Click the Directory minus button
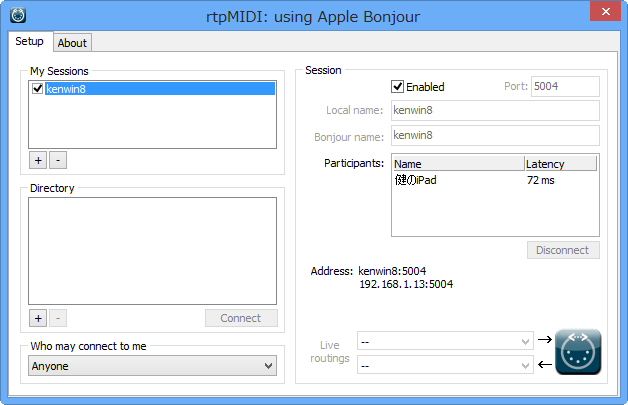The height and width of the screenshot is (405, 628). 58,318
